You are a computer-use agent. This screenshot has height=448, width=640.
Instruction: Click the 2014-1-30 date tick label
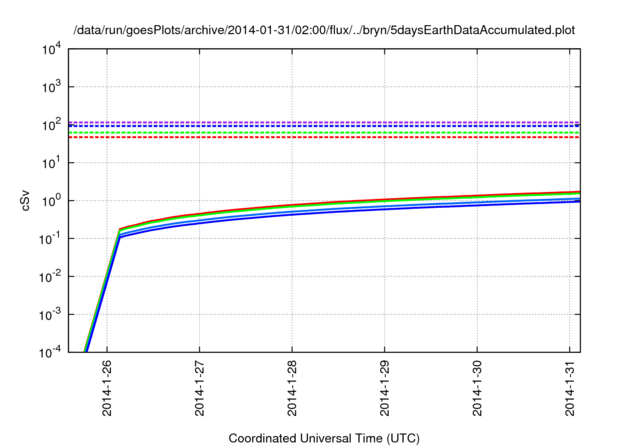477,388
